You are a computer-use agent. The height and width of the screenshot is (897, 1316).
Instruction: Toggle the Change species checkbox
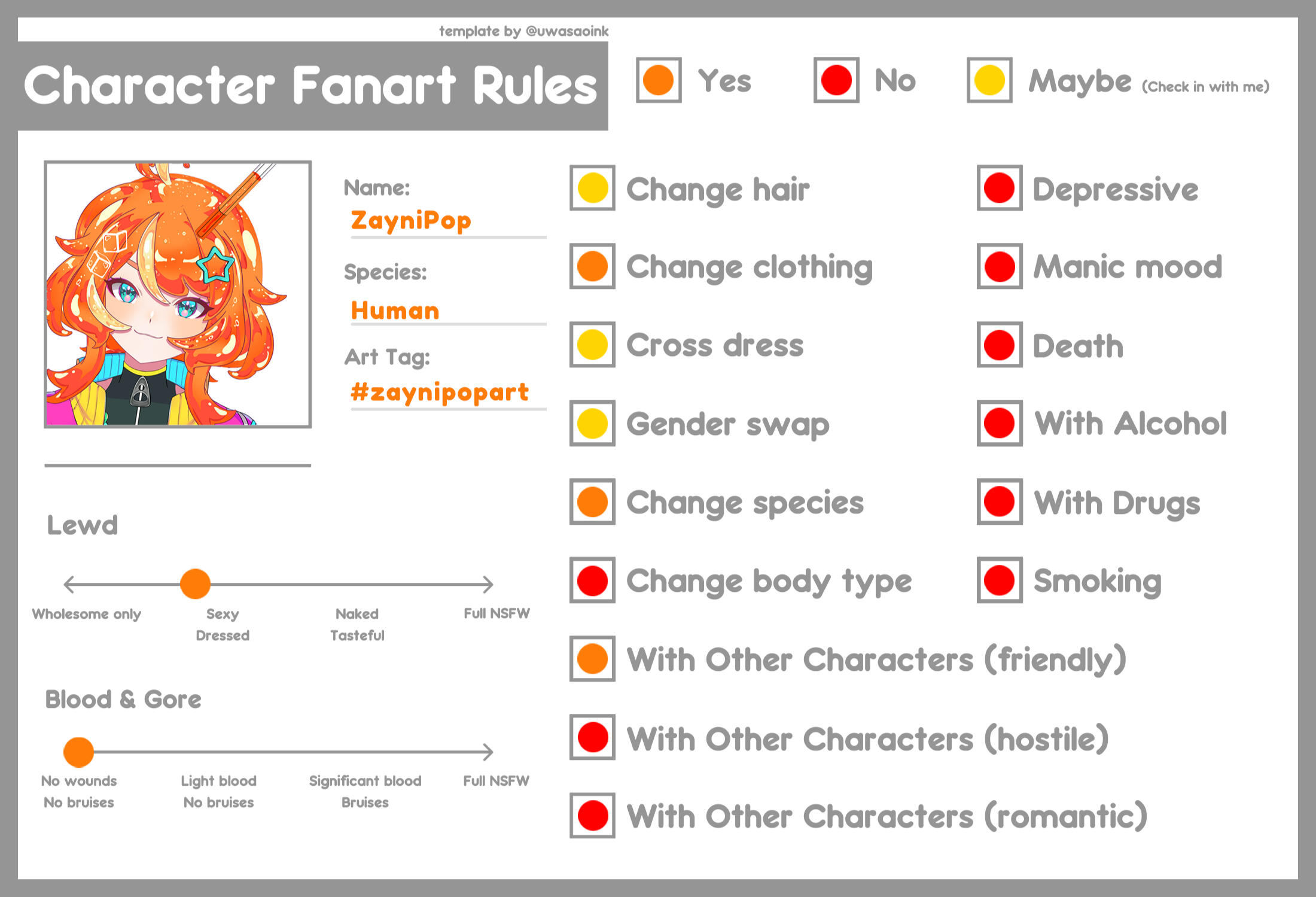[592, 501]
